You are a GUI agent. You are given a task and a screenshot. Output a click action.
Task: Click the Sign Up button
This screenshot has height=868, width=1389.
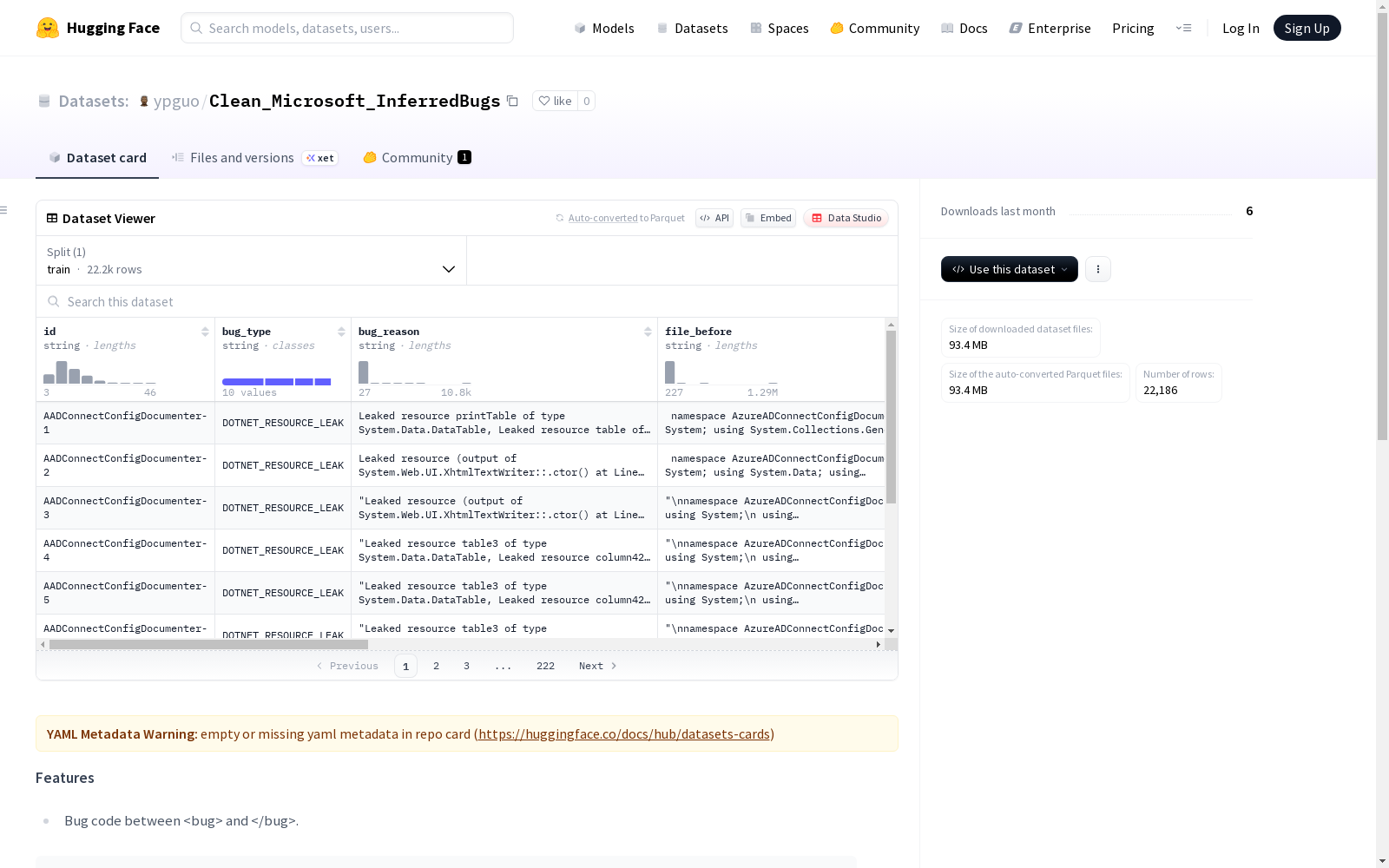(1307, 28)
